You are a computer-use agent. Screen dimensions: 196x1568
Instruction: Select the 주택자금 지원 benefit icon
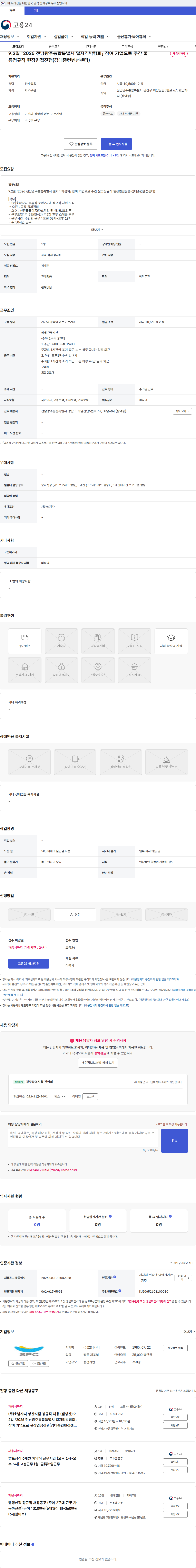pyautogui.click(x=25, y=670)
